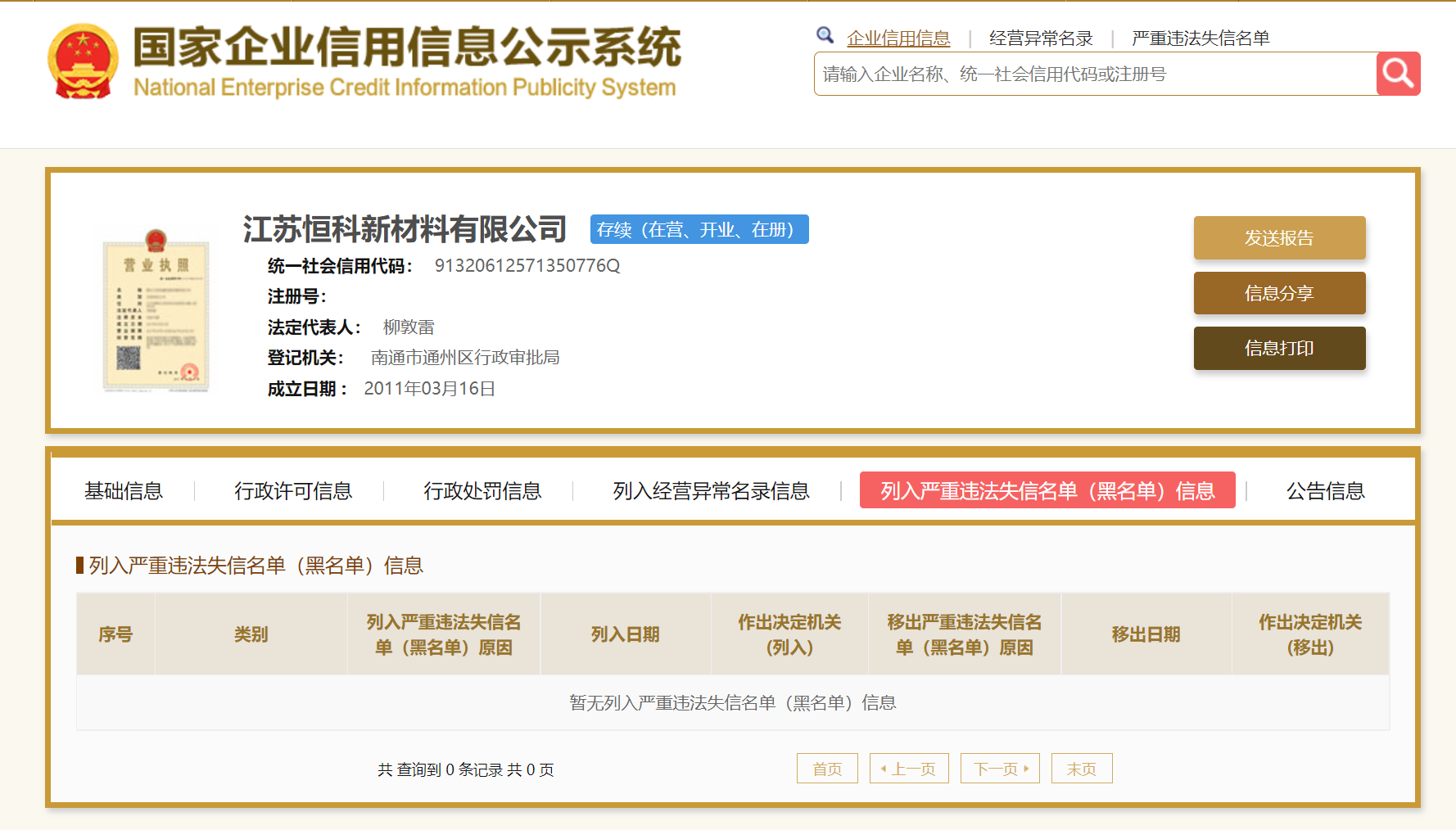
Task: Select the 严重违法失信名单 search category
Action: 1201,38
